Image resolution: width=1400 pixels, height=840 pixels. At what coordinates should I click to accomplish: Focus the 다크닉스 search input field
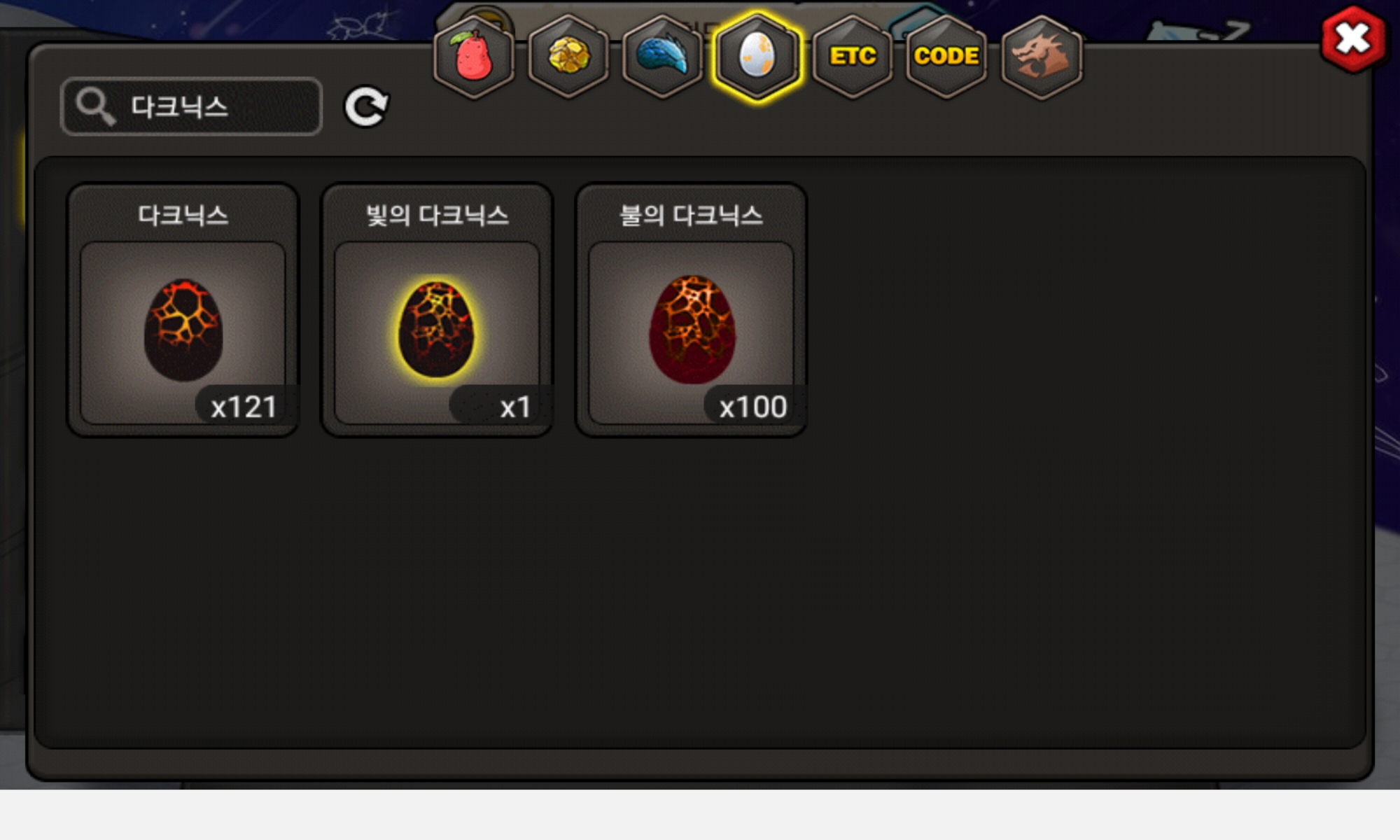click(192, 106)
